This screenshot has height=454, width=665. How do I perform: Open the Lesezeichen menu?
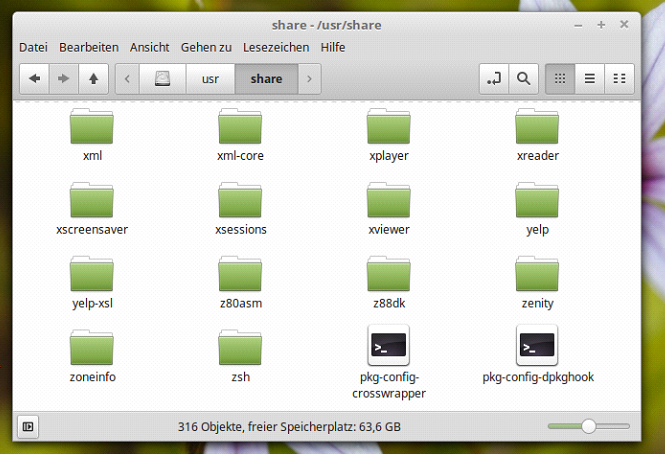[x=276, y=48]
